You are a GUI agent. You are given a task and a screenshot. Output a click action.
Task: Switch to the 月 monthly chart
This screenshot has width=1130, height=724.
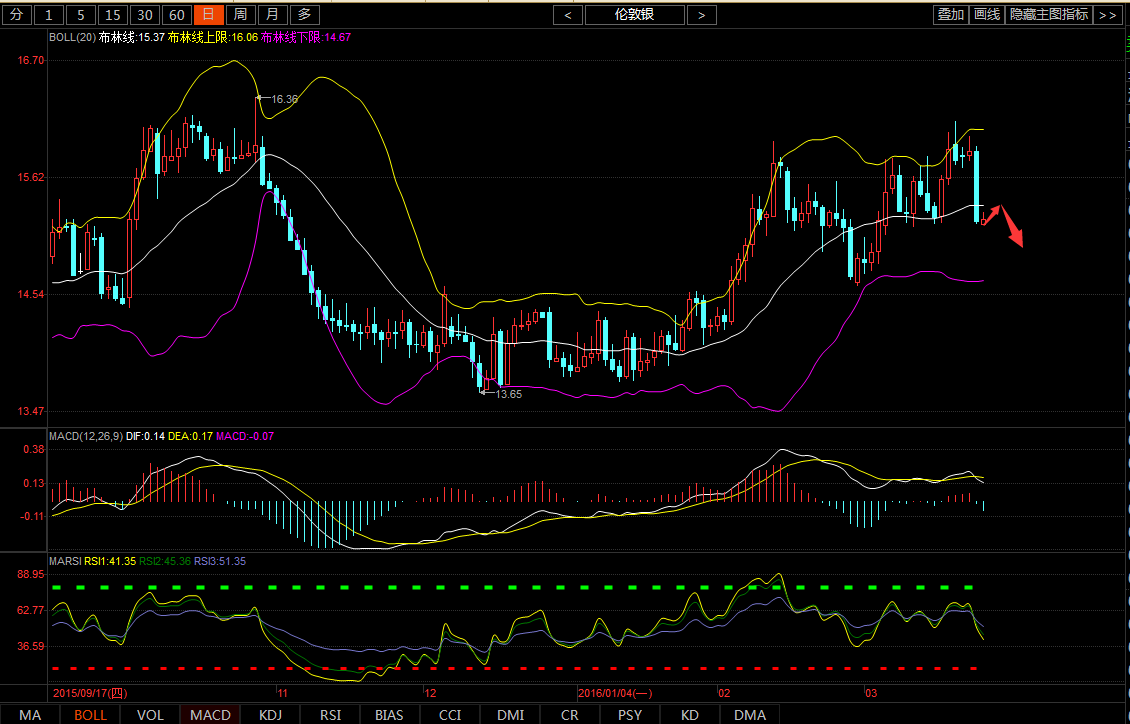(272, 15)
